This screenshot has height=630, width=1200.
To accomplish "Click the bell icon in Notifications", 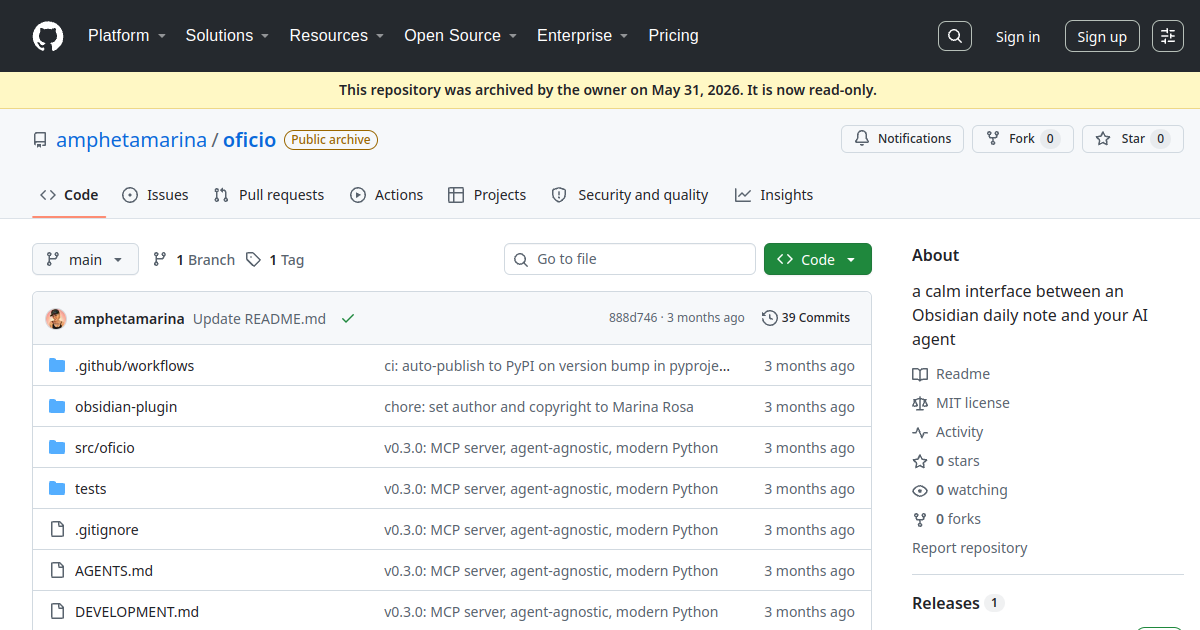I will click(x=862, y=139).
